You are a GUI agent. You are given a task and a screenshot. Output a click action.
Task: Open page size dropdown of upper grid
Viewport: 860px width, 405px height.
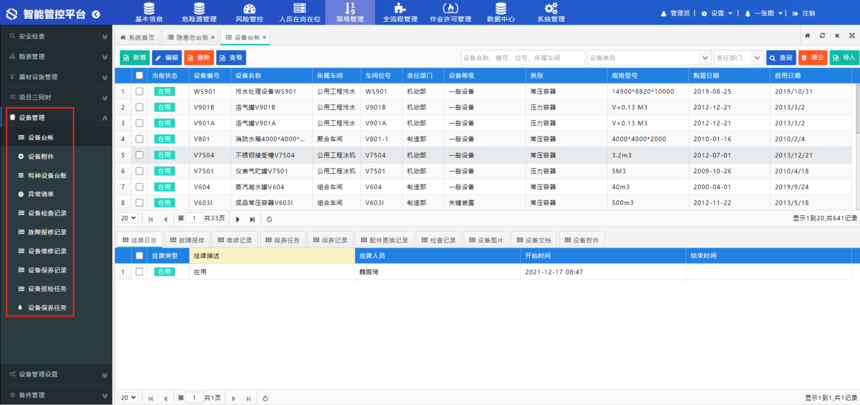128,218
